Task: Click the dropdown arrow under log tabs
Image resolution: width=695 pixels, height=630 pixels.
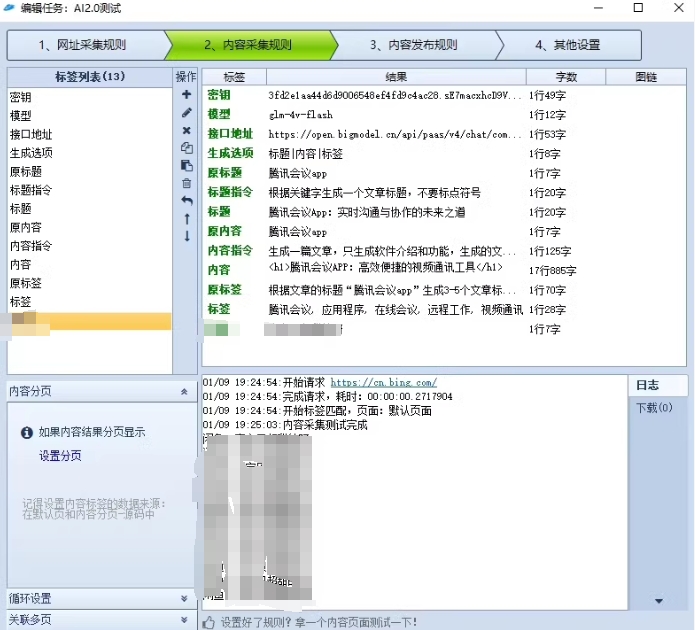Action: click(x=659, y=601)
